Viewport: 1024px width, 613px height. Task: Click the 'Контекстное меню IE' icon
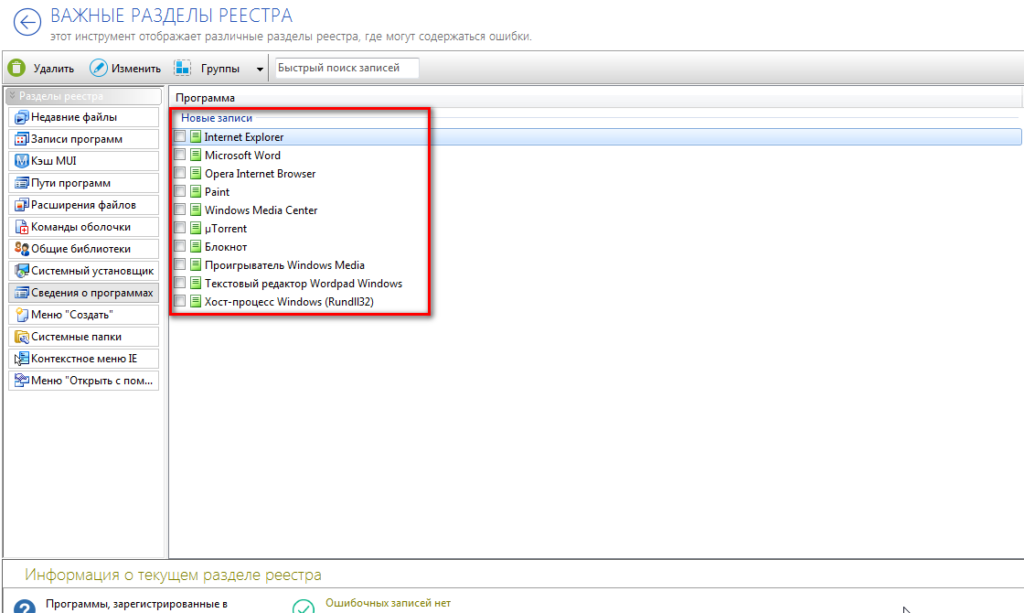pos(22,358)
